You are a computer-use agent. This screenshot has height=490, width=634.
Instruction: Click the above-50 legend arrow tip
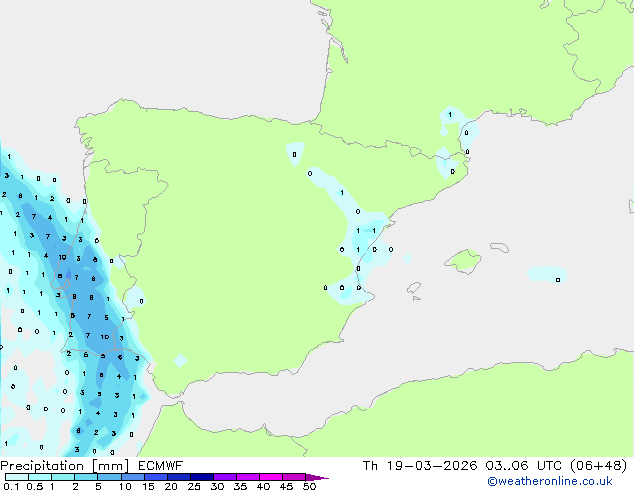(317, 477)
